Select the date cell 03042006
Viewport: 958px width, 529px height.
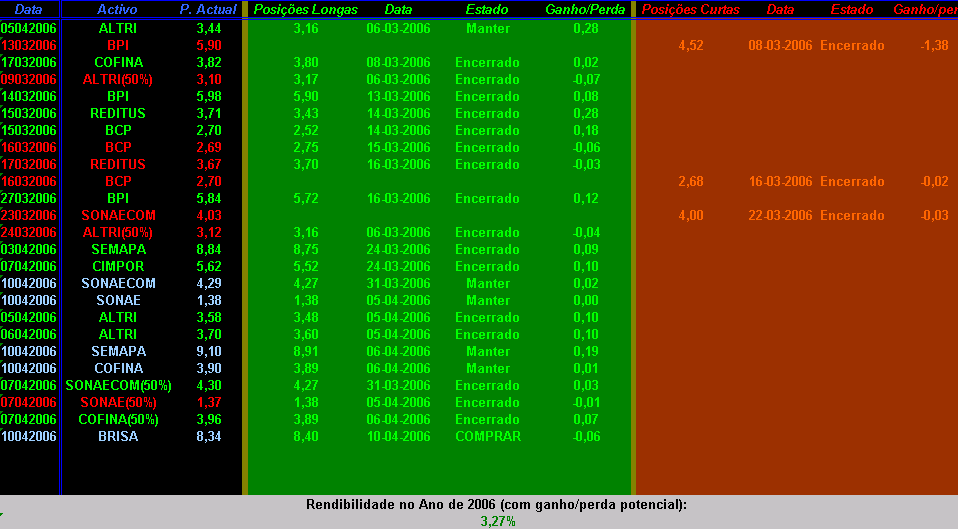coord(29,249)
